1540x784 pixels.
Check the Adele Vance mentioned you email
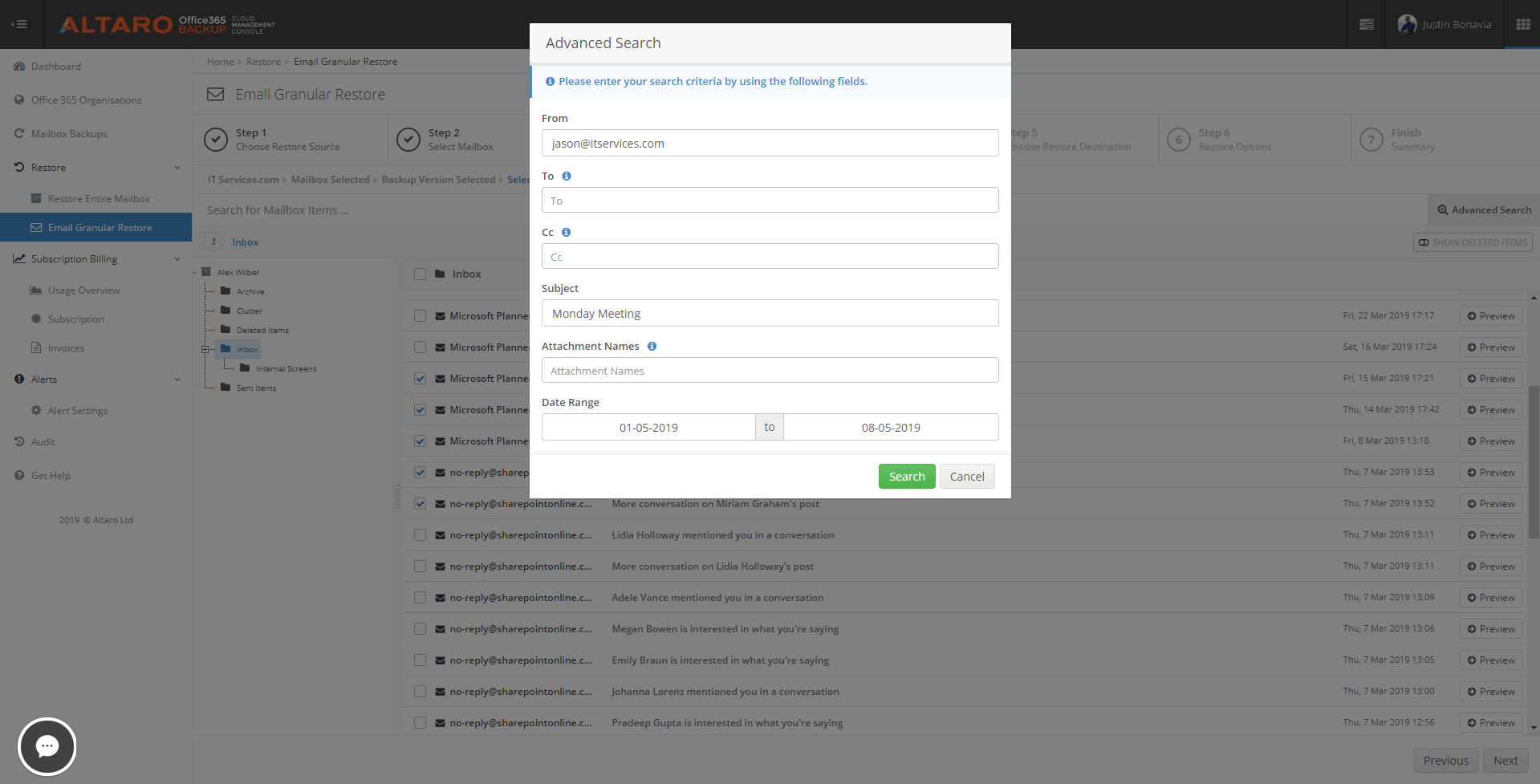(x=420, y=597)
